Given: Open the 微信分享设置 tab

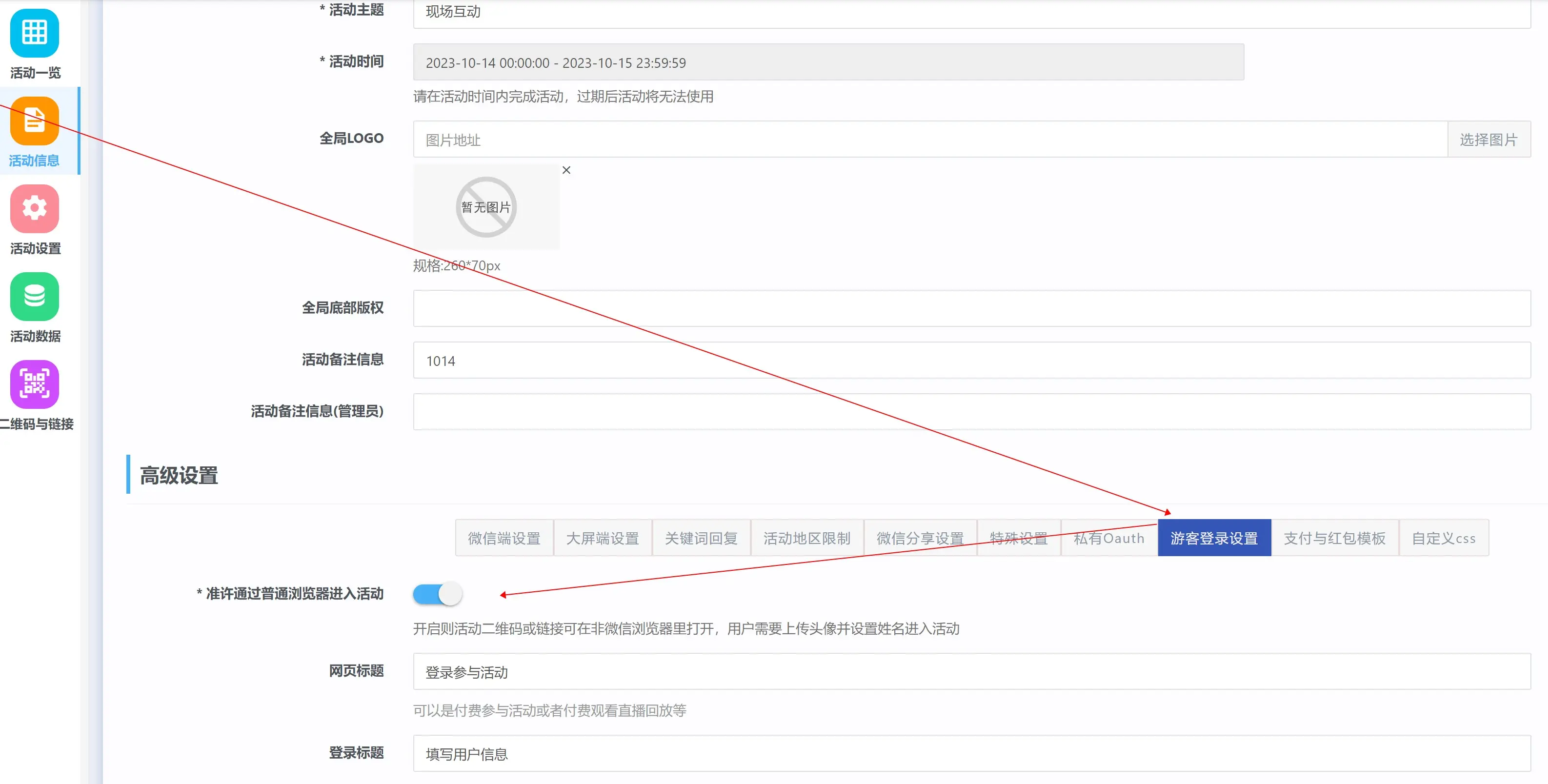Looking at the screenshot, I should (920, 538).
